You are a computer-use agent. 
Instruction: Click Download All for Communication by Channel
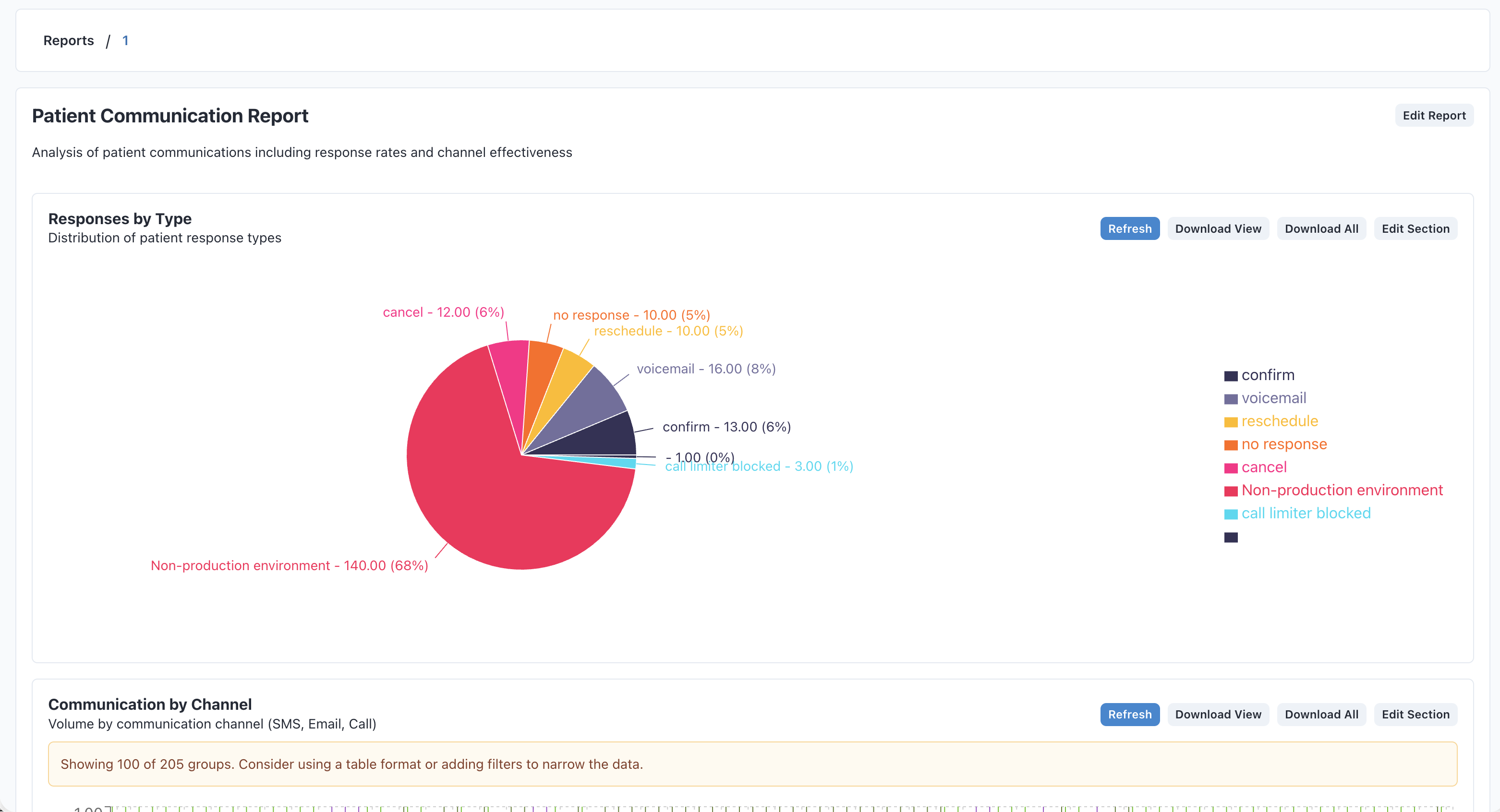click(1320, 714)
